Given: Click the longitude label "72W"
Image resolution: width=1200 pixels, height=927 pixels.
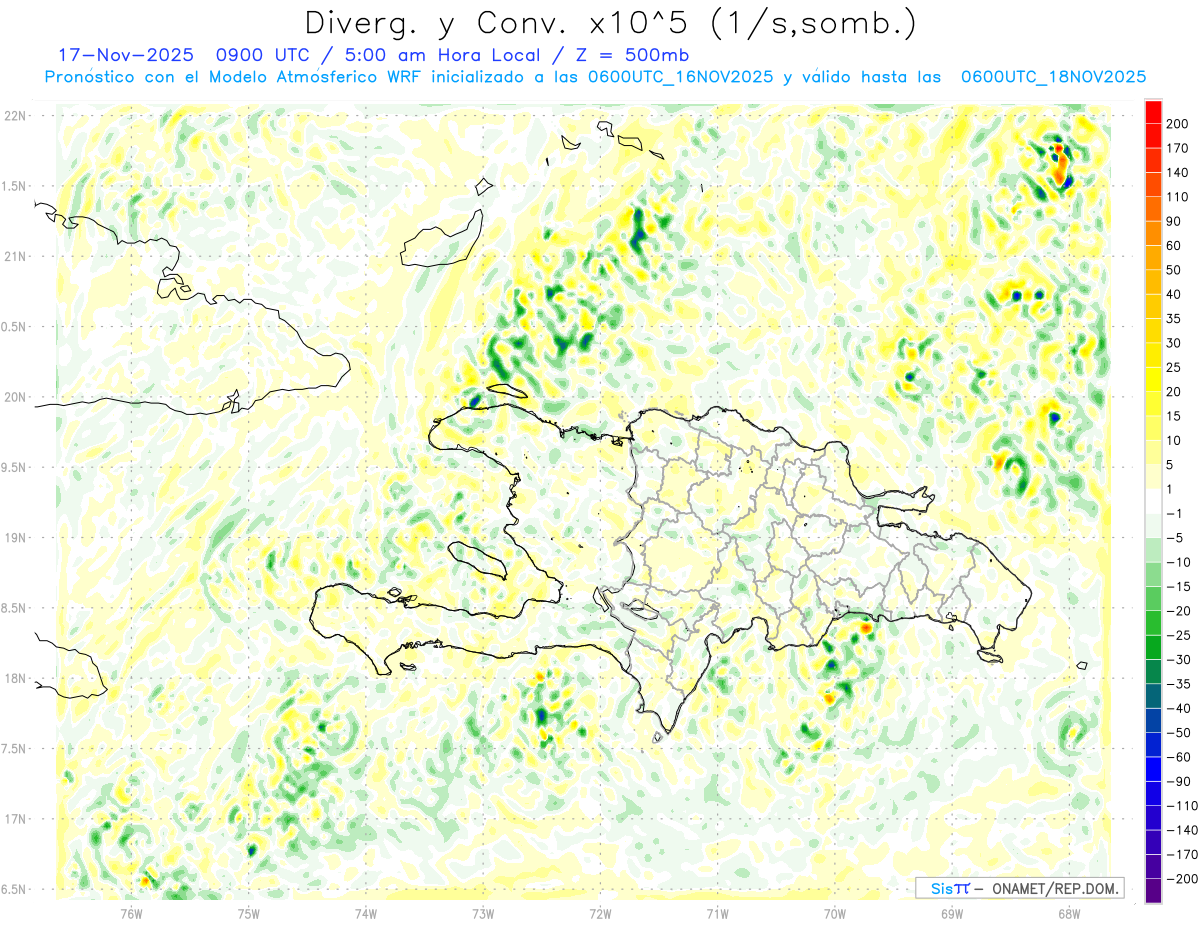Looking at the screenshot, I should [600, 913].
